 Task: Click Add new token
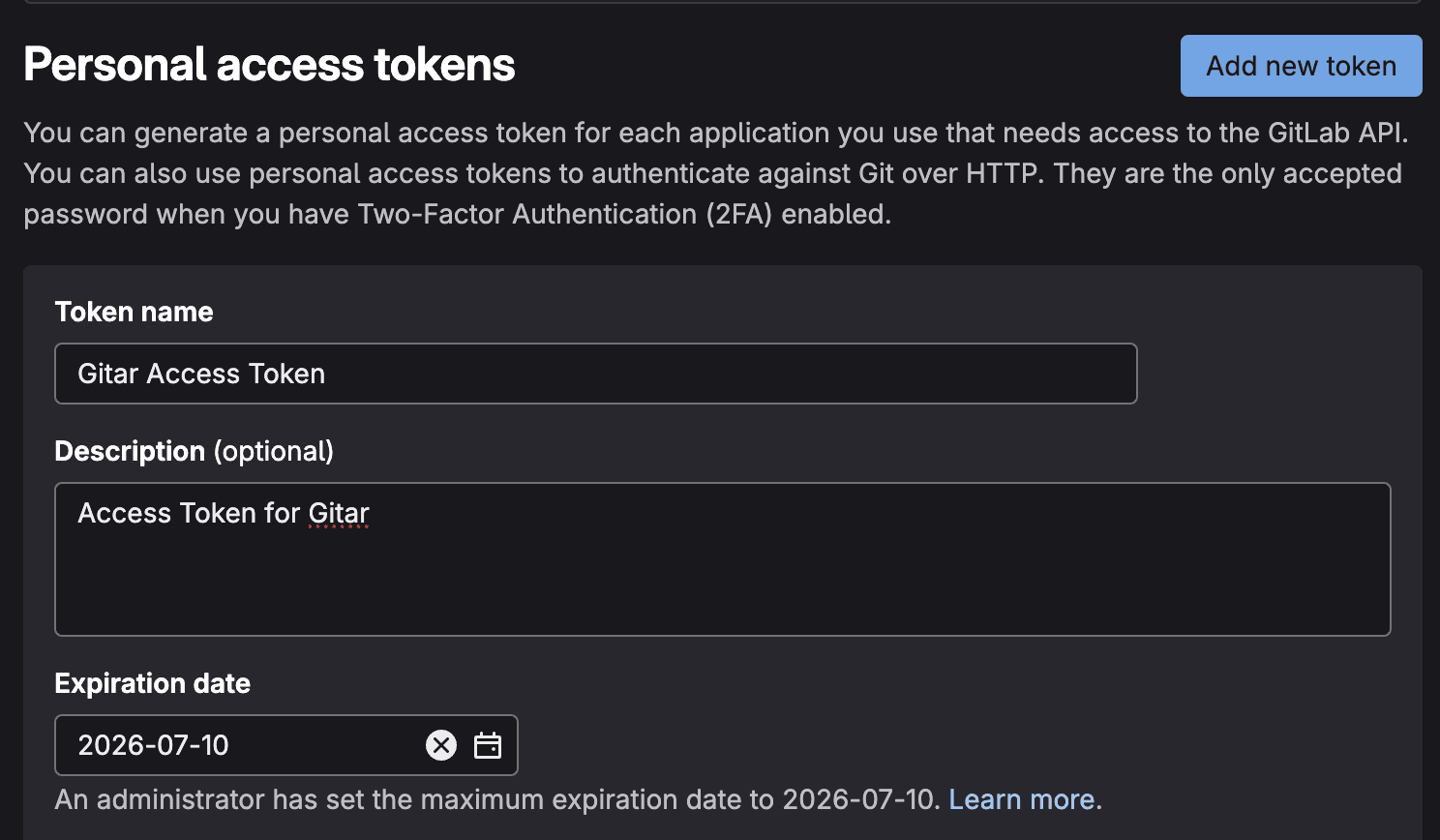1301,66
